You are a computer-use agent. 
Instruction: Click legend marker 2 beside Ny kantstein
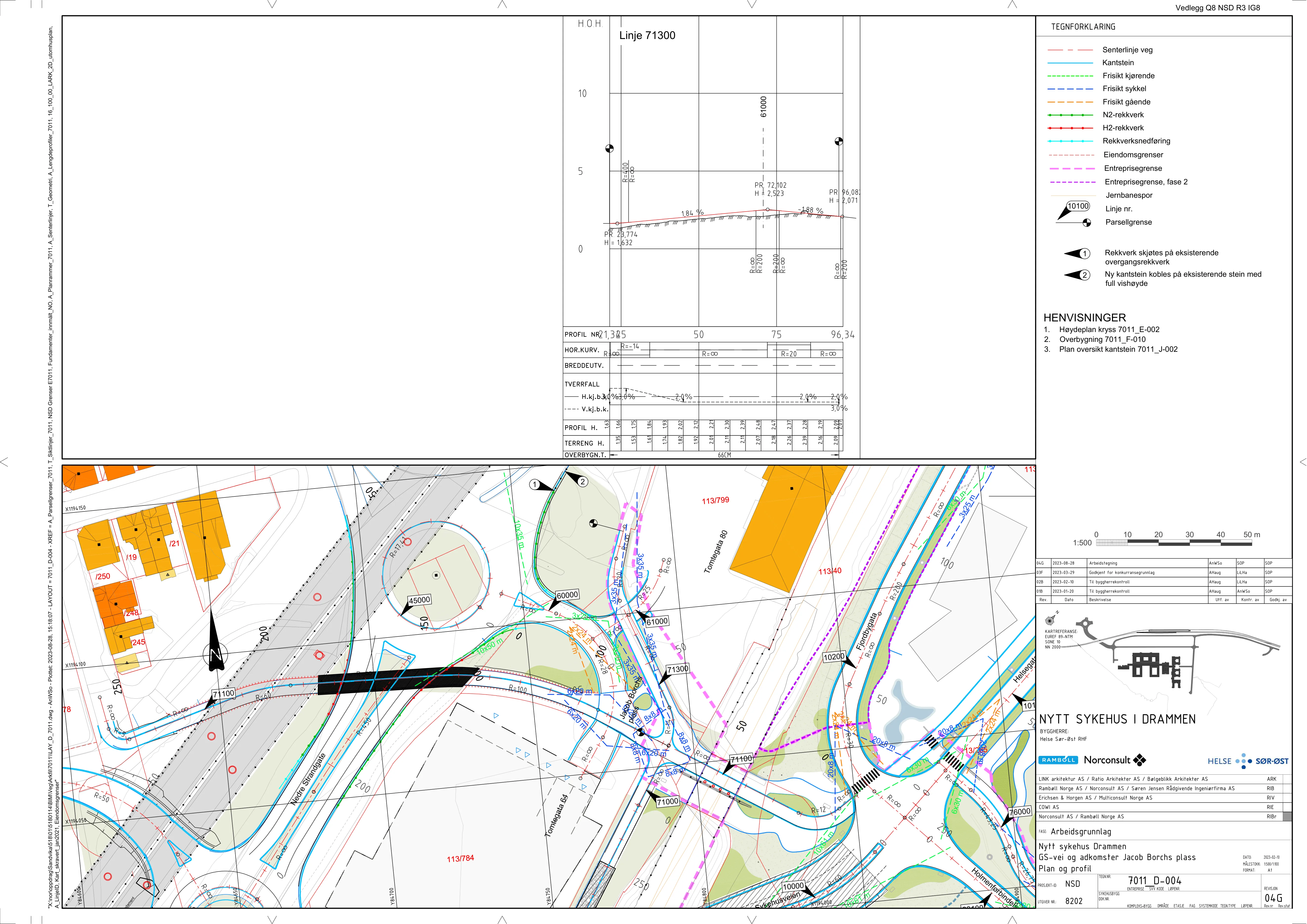[x=1077, y=275]
